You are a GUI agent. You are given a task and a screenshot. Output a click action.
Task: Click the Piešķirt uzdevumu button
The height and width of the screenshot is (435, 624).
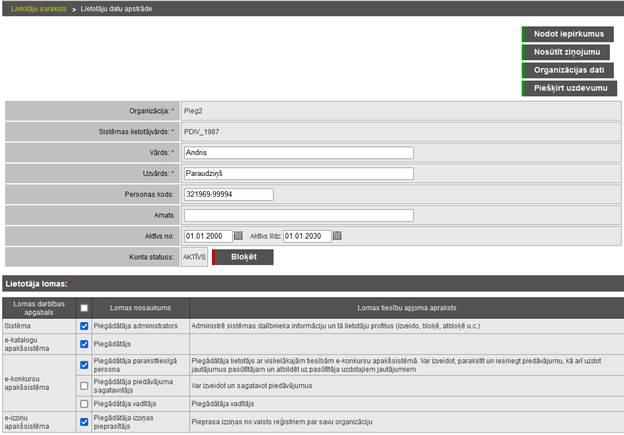point(568,88)
